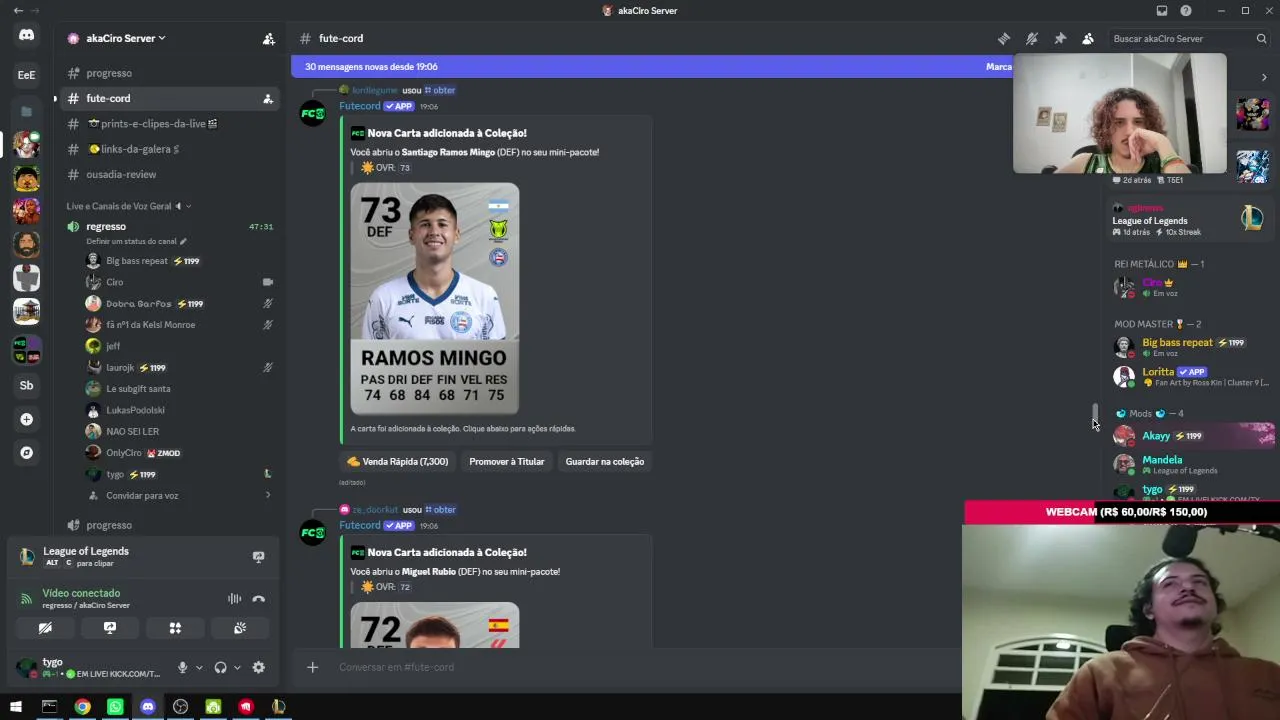1280x720 pixels.
Task: Open user settings gear
Action: tap(259, 668)
